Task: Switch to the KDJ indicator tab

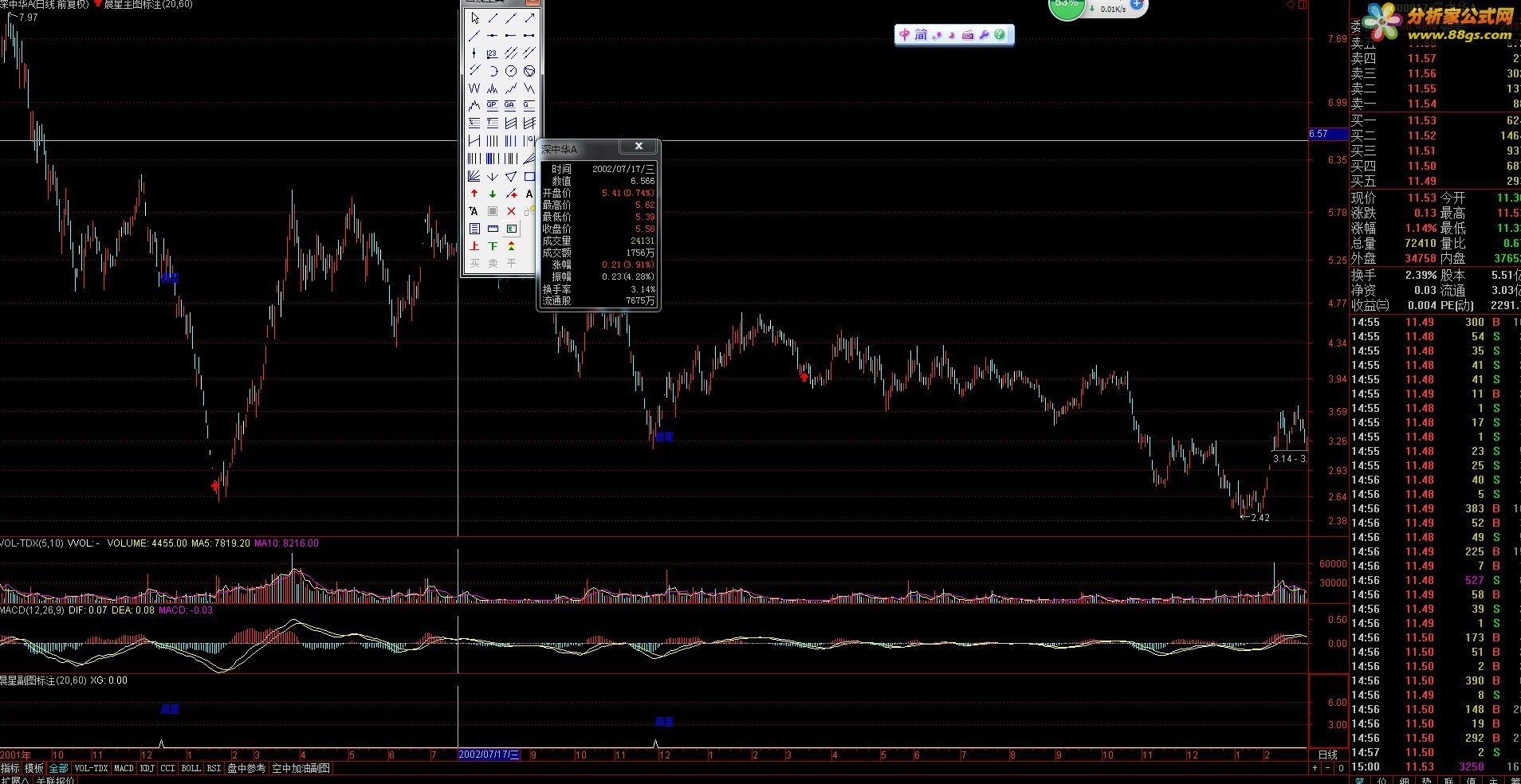Action: pyautogui.click(x=147, y=768)
